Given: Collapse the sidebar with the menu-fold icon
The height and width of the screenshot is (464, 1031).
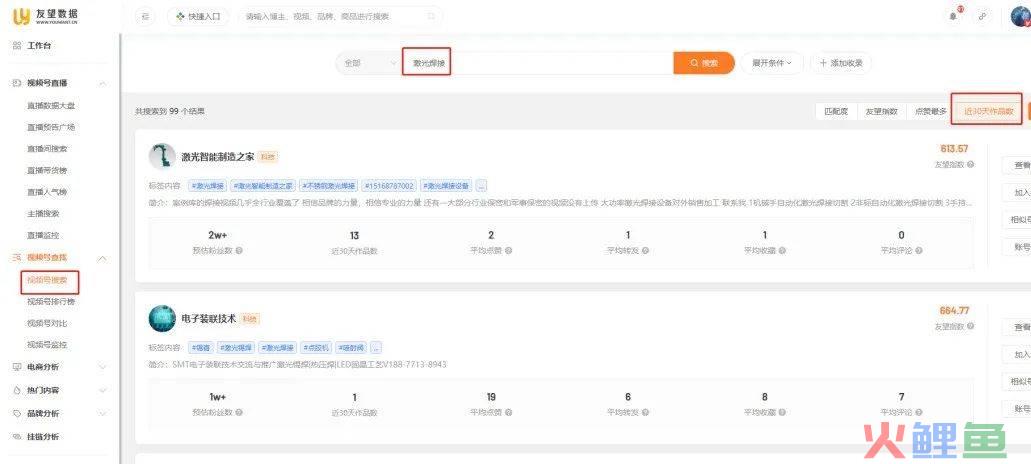Looking at the screenshot, I should pyautogui.click(x=145, y=16).
